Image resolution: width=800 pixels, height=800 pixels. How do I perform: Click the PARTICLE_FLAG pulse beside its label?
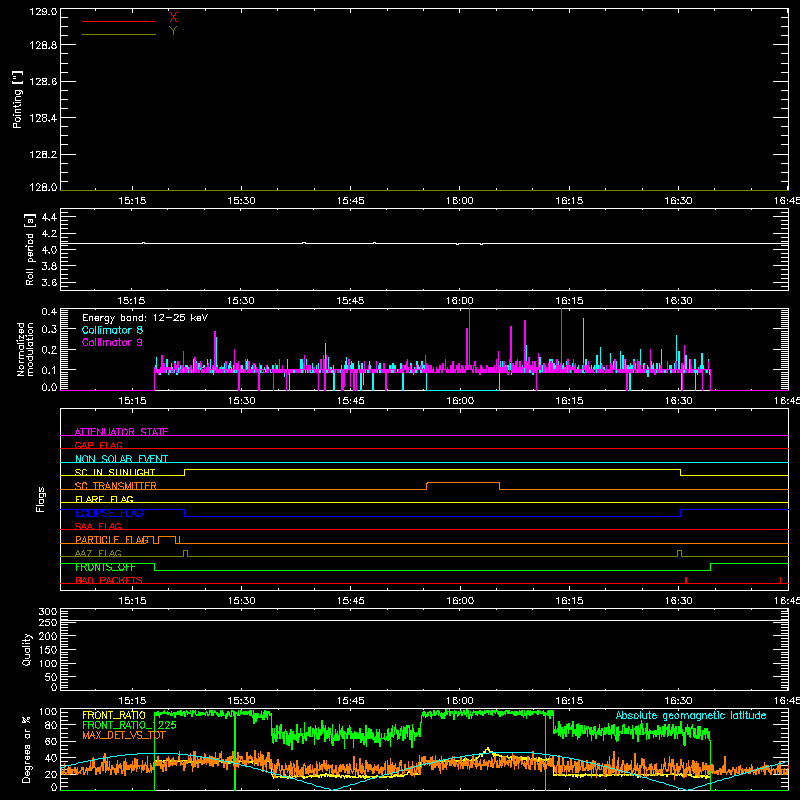[x=167, y=537]
